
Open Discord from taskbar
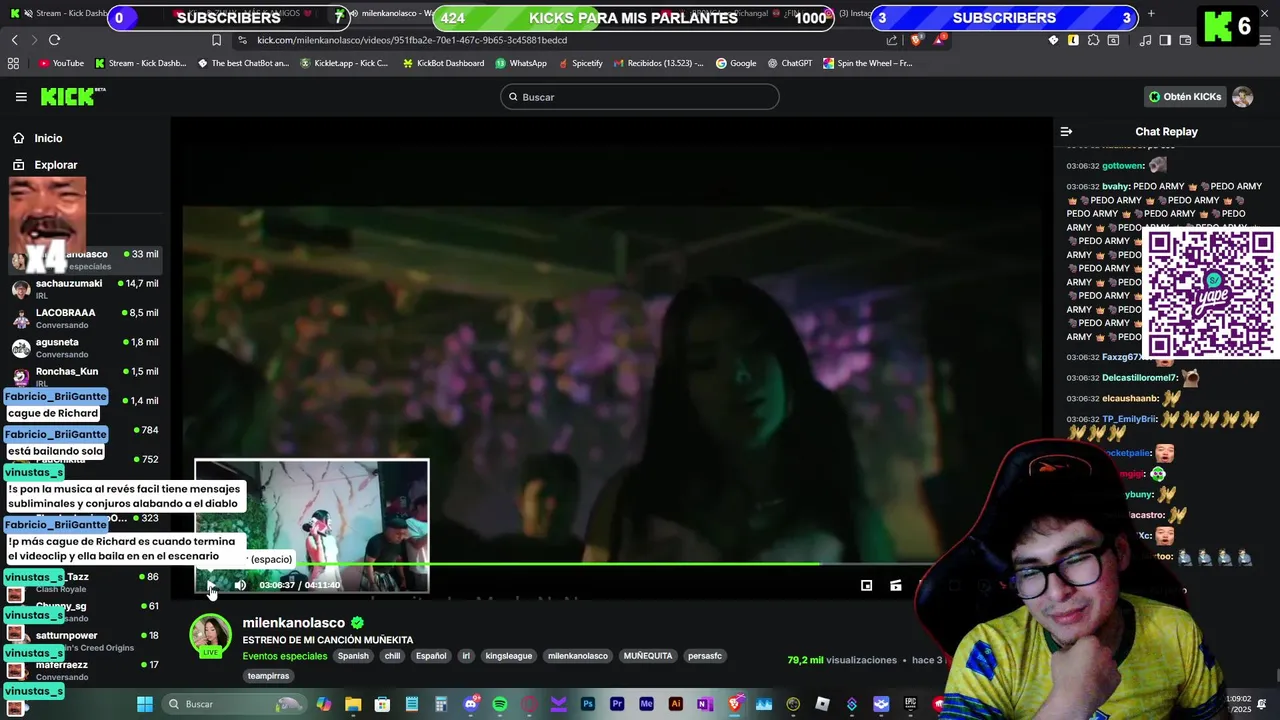[471, 704]
